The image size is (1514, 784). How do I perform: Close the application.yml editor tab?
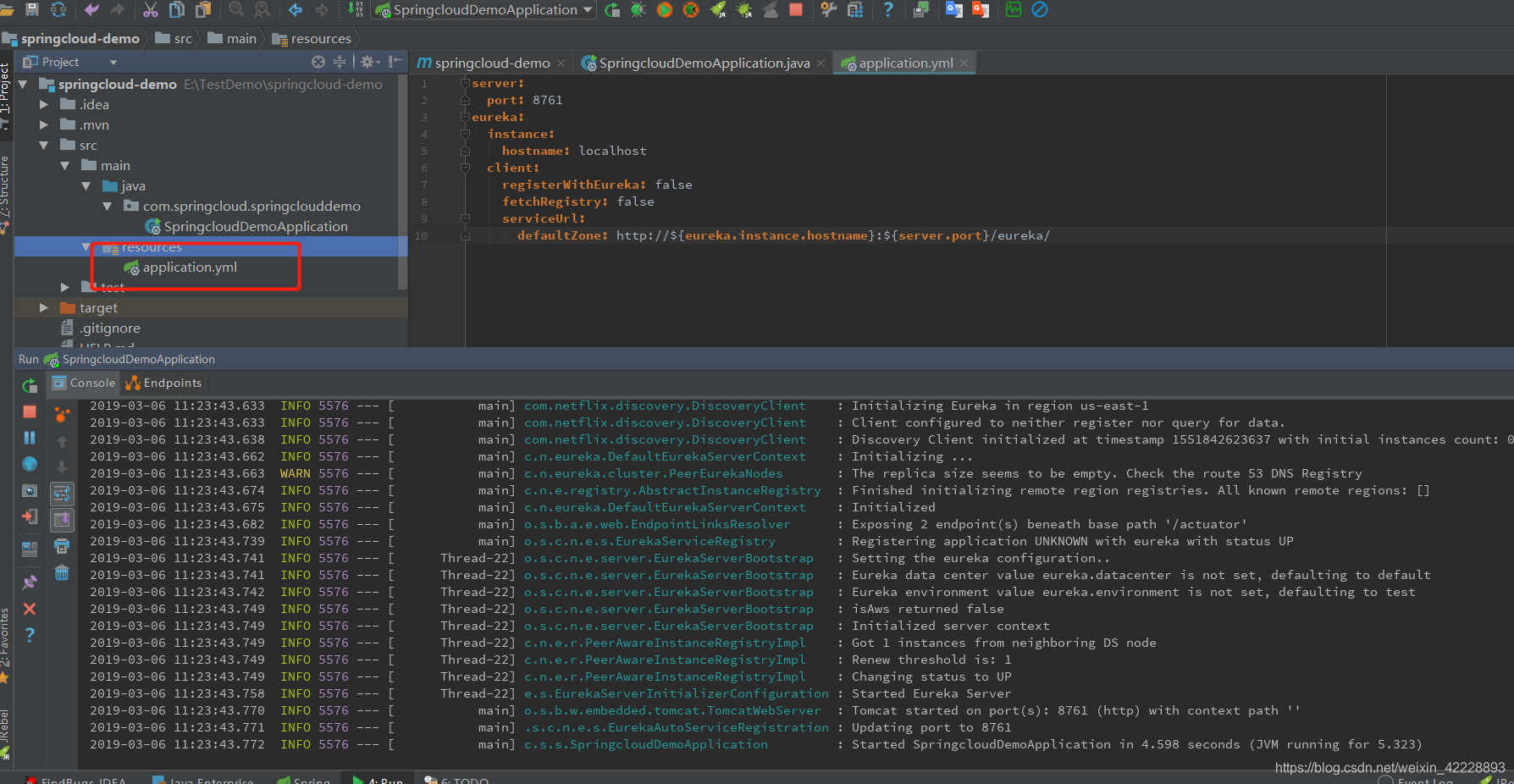pyautogui.click(x=964, y=63)
